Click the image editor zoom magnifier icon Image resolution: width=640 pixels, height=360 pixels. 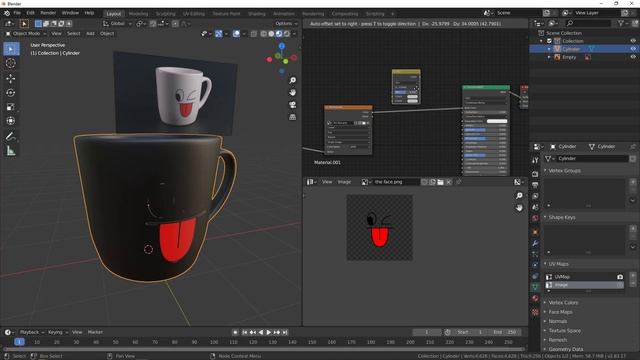(x=519, y=196)
